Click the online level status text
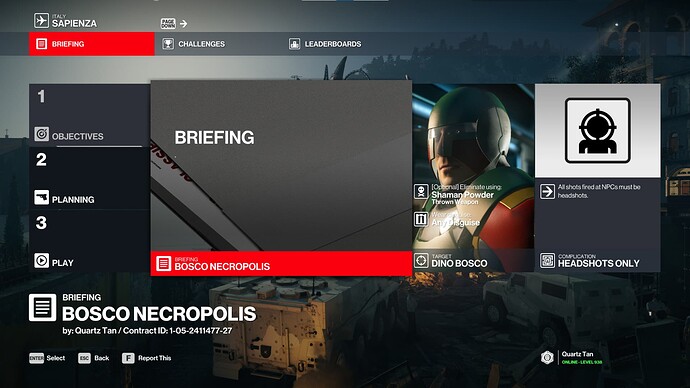 (x=582, y=362)
